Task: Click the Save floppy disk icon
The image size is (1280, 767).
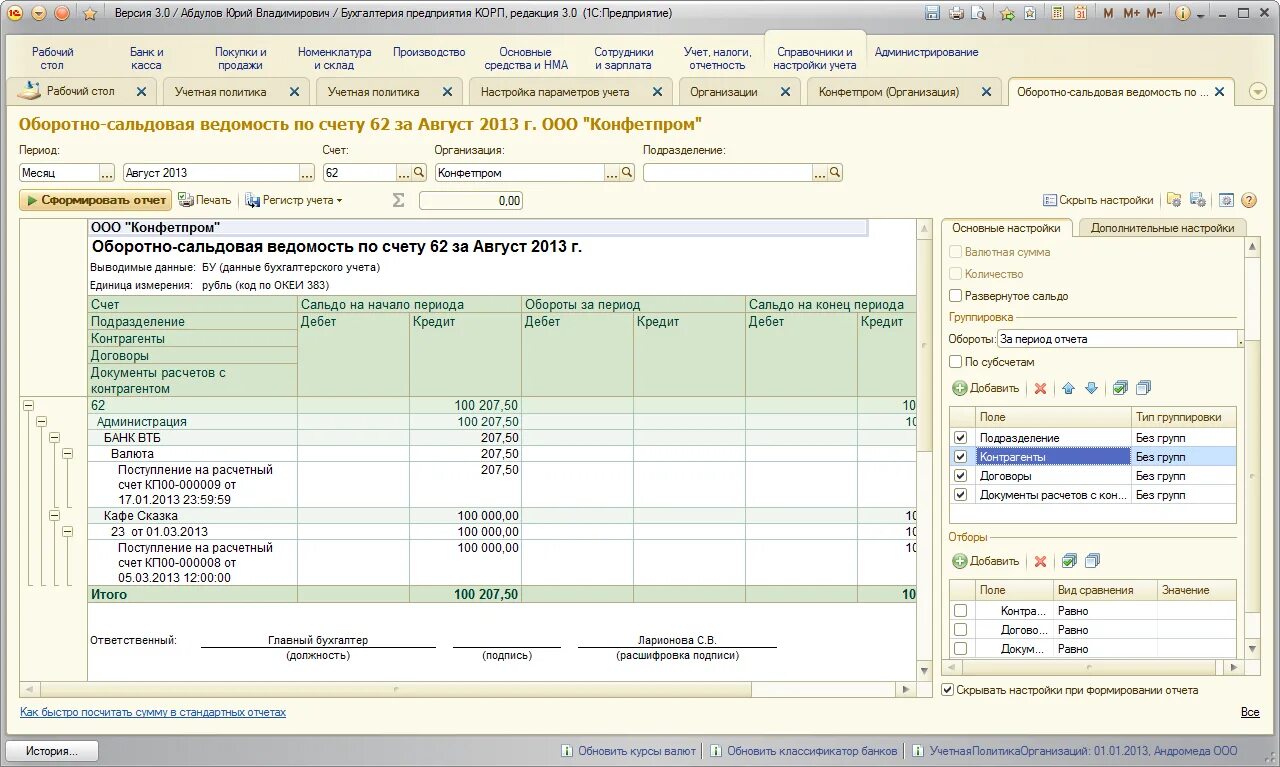Action: coord(932,13)
